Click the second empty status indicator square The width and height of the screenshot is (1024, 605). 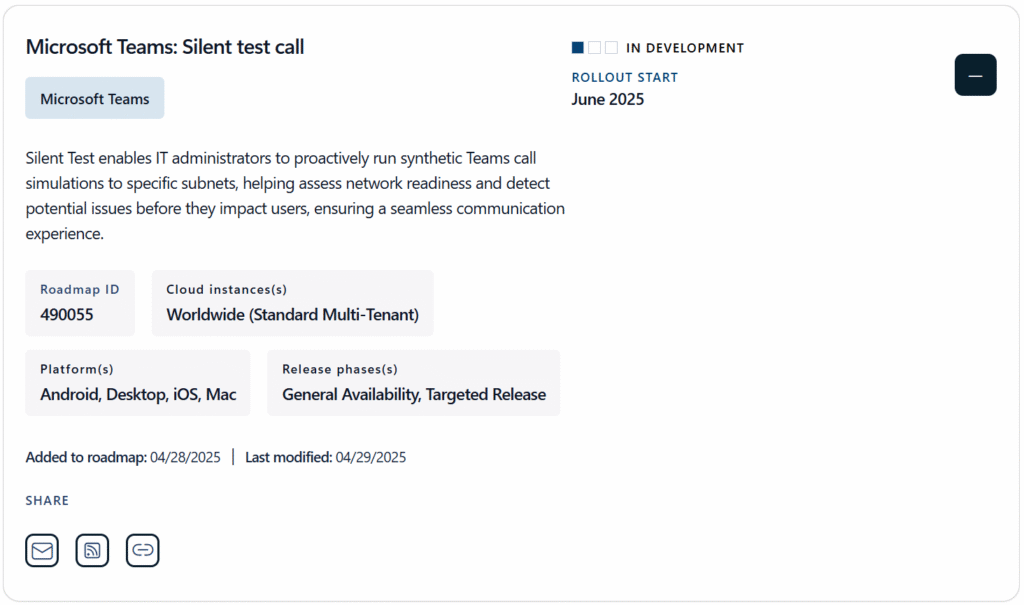593,47
